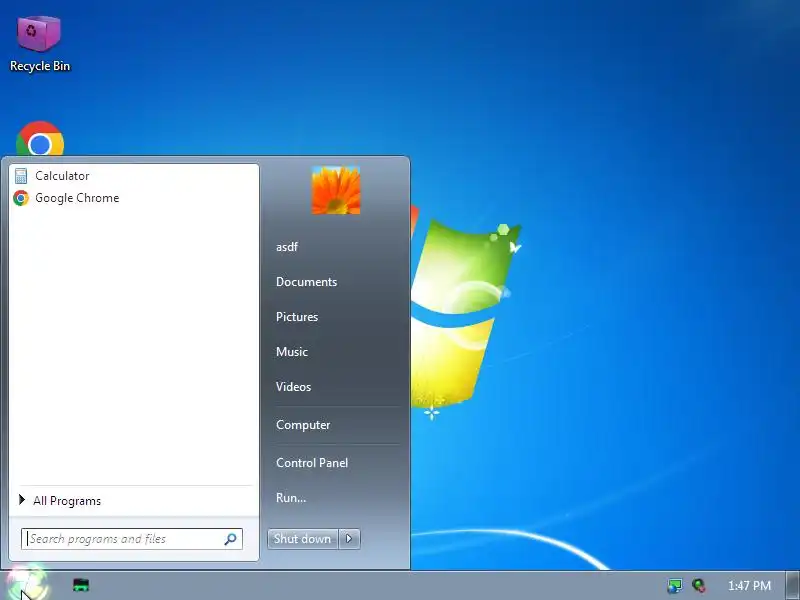Launch Google Chrome from the Start menu list
800x600 pixels.
coord(134,198)
